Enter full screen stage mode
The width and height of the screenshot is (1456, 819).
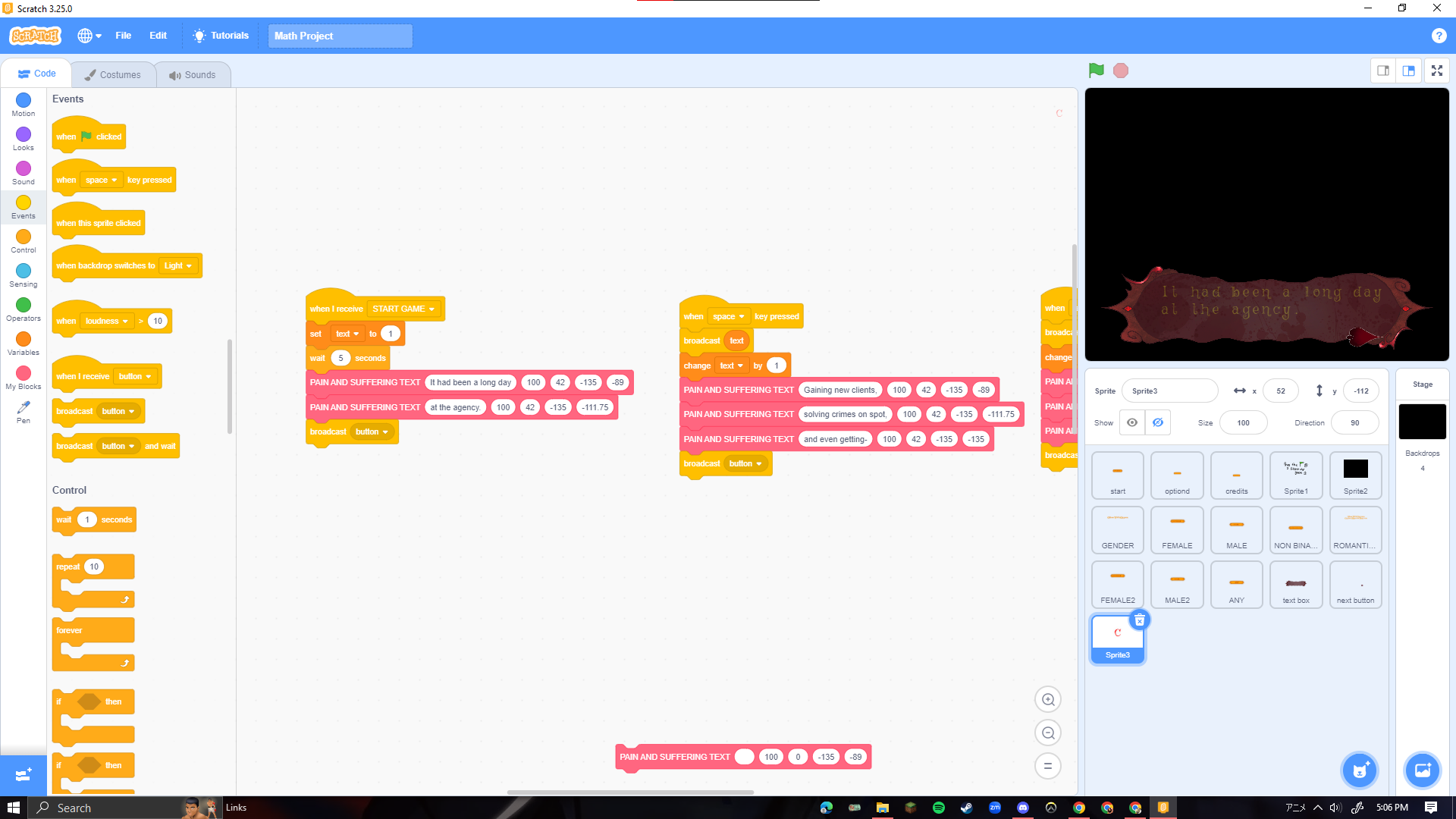(x=1436, y=71)
